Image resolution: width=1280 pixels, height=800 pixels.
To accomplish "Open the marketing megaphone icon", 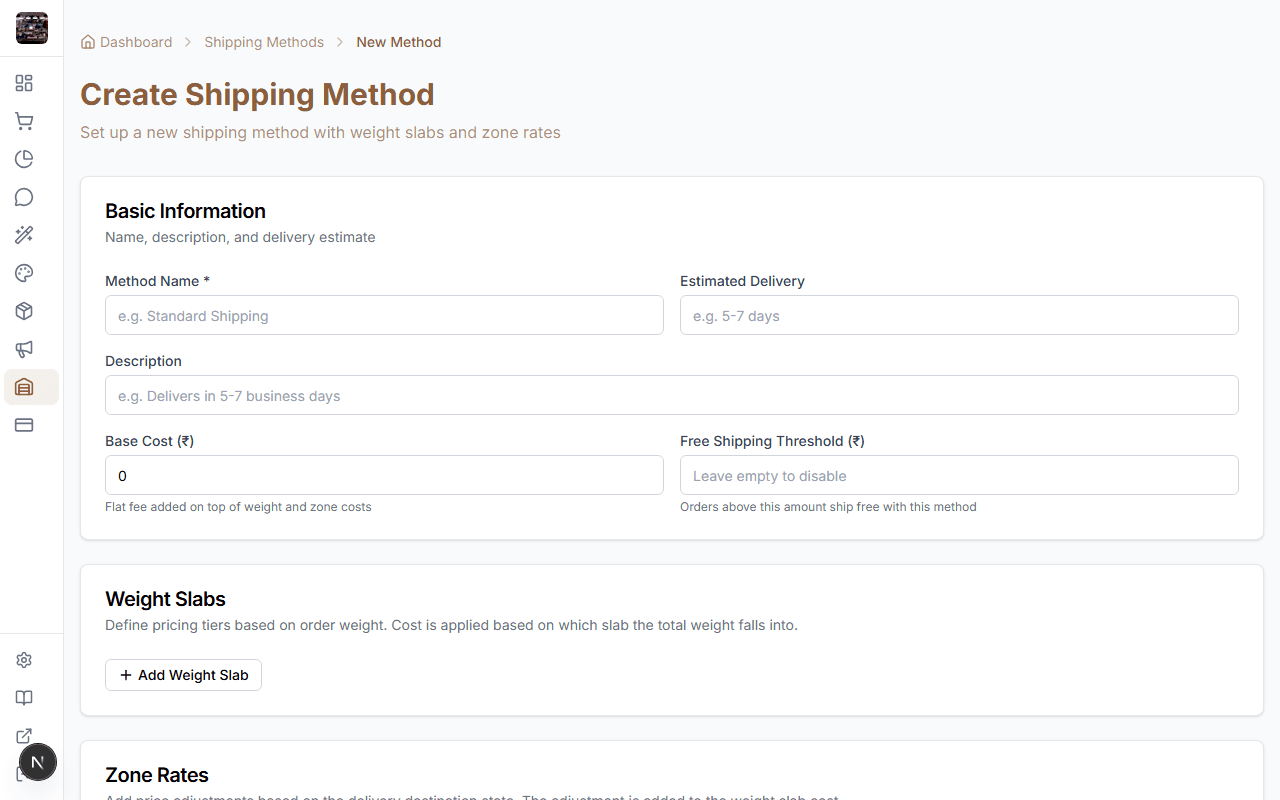I will [x=24, y=349].
